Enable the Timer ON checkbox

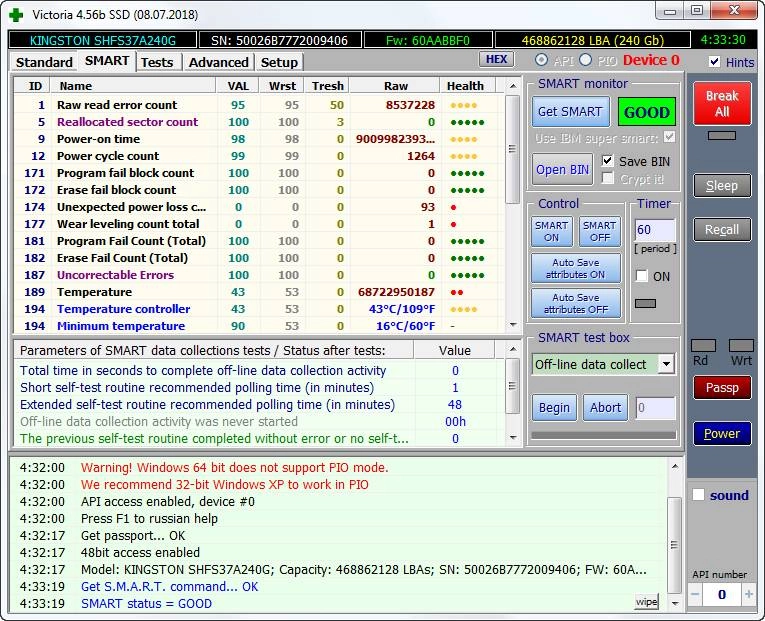pos(642,276)
